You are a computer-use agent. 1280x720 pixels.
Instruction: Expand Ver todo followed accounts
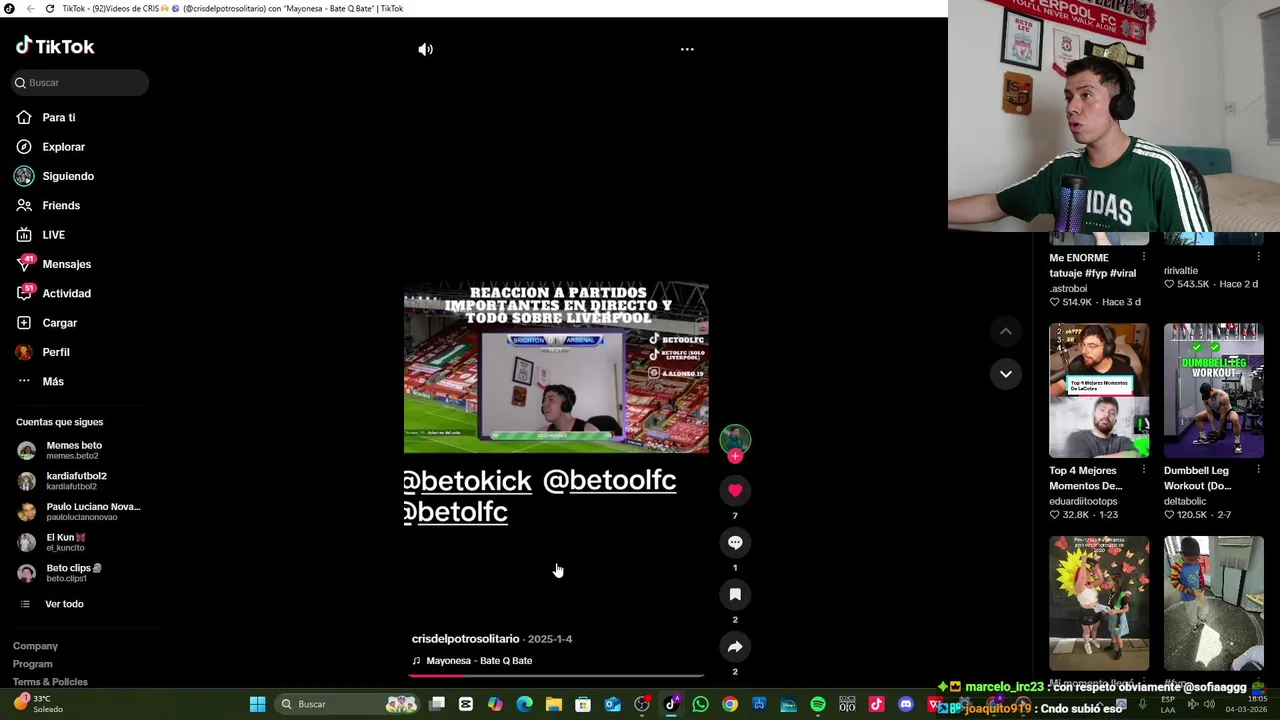click(52, 604)
